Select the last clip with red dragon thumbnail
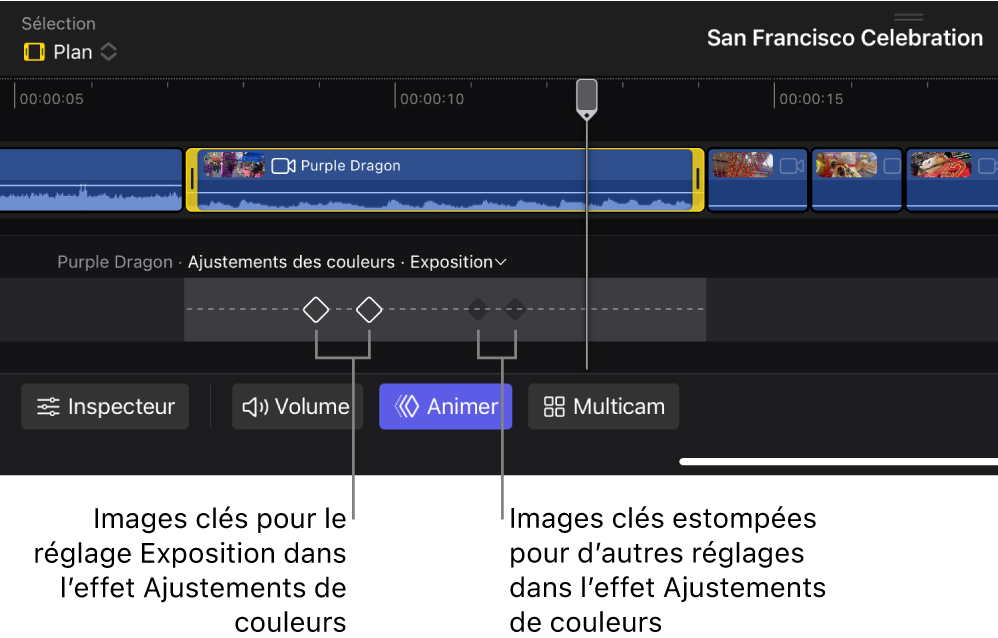Viewport: 998px width, 638px height. (x=952, y=180)
